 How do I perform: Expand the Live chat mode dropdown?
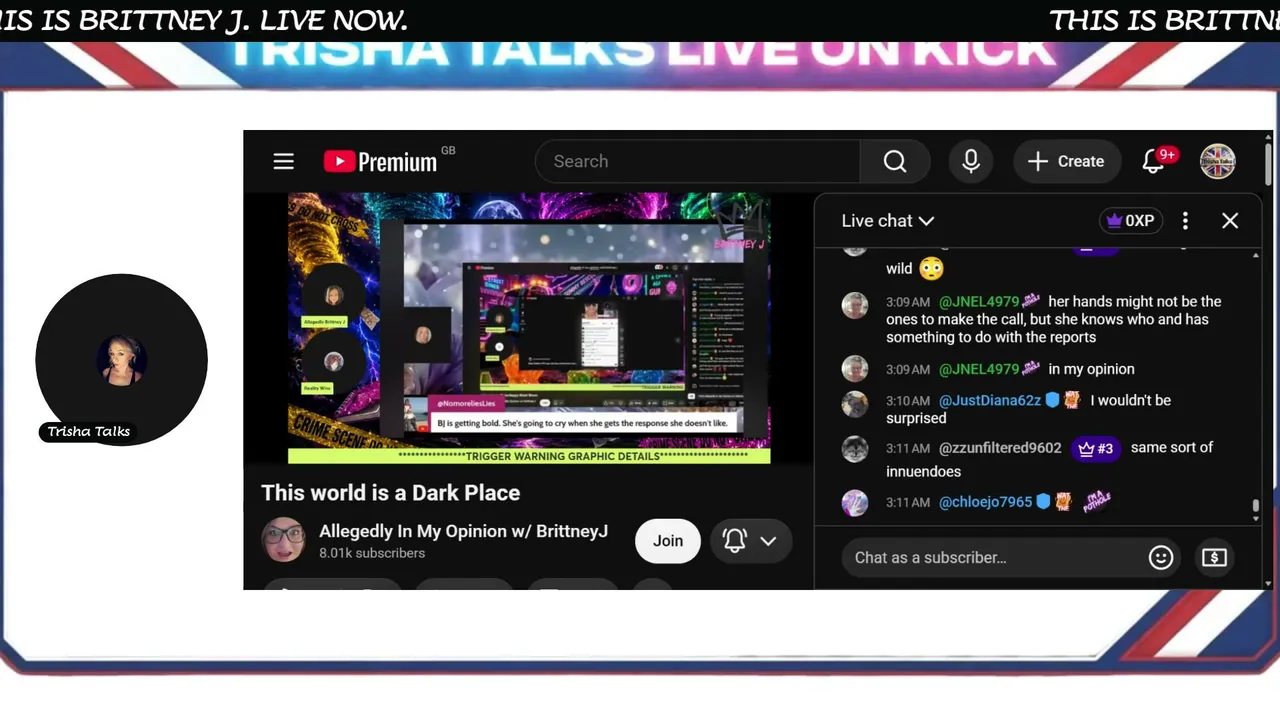[888, 221]
